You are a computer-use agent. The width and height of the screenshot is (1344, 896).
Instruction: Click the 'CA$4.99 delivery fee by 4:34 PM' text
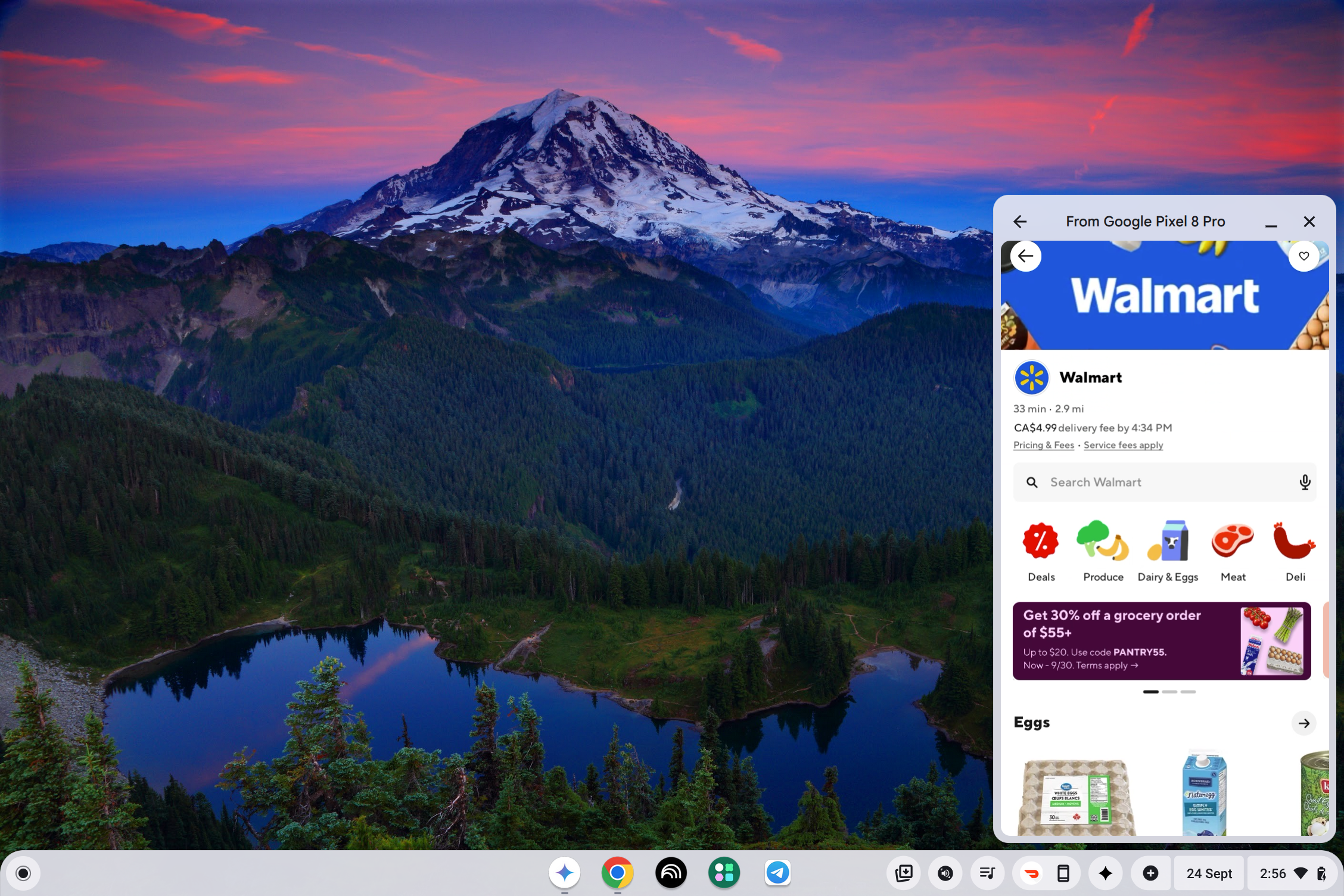tap(1093, 428)
